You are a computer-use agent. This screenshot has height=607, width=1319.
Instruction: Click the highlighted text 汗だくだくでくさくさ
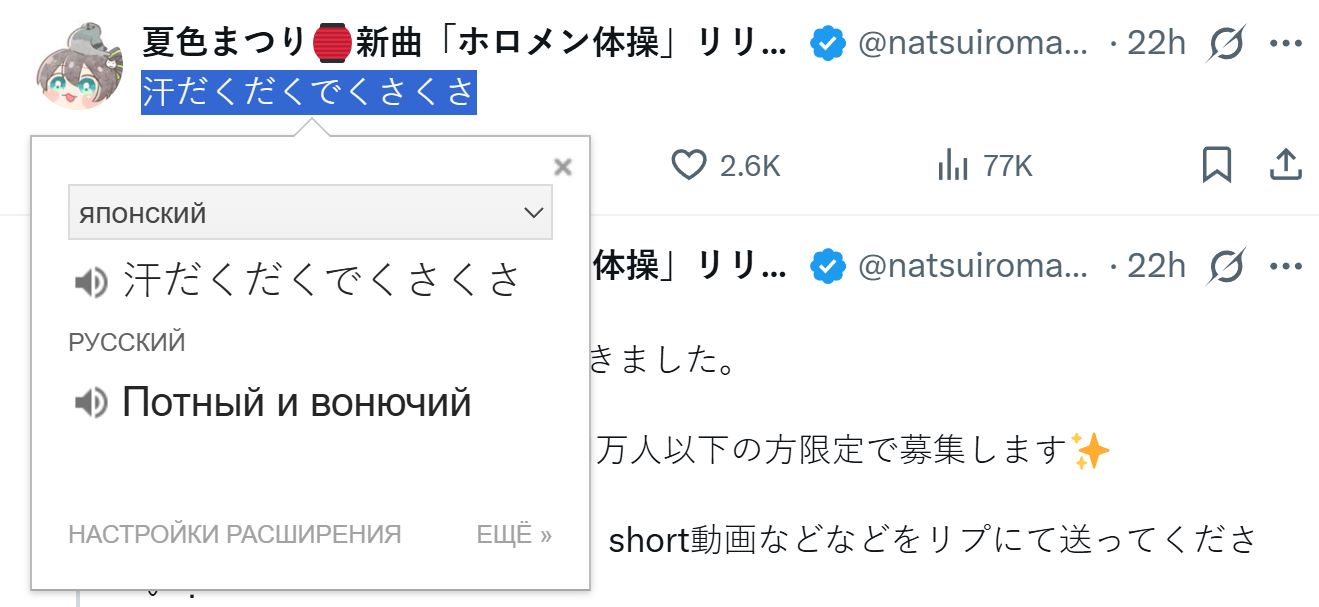point(308,94)
